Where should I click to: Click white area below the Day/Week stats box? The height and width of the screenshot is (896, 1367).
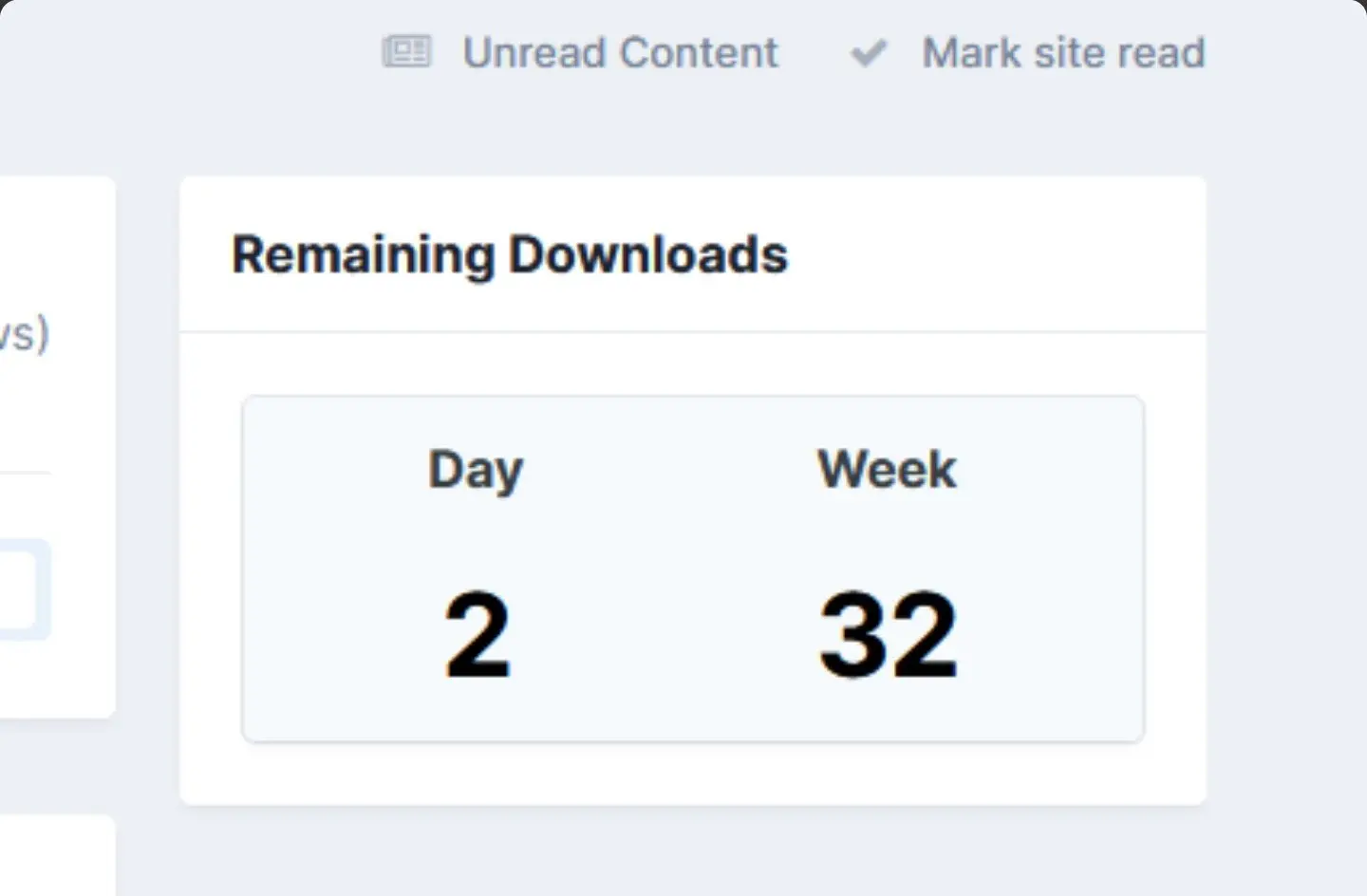click(x=693, y=774)
